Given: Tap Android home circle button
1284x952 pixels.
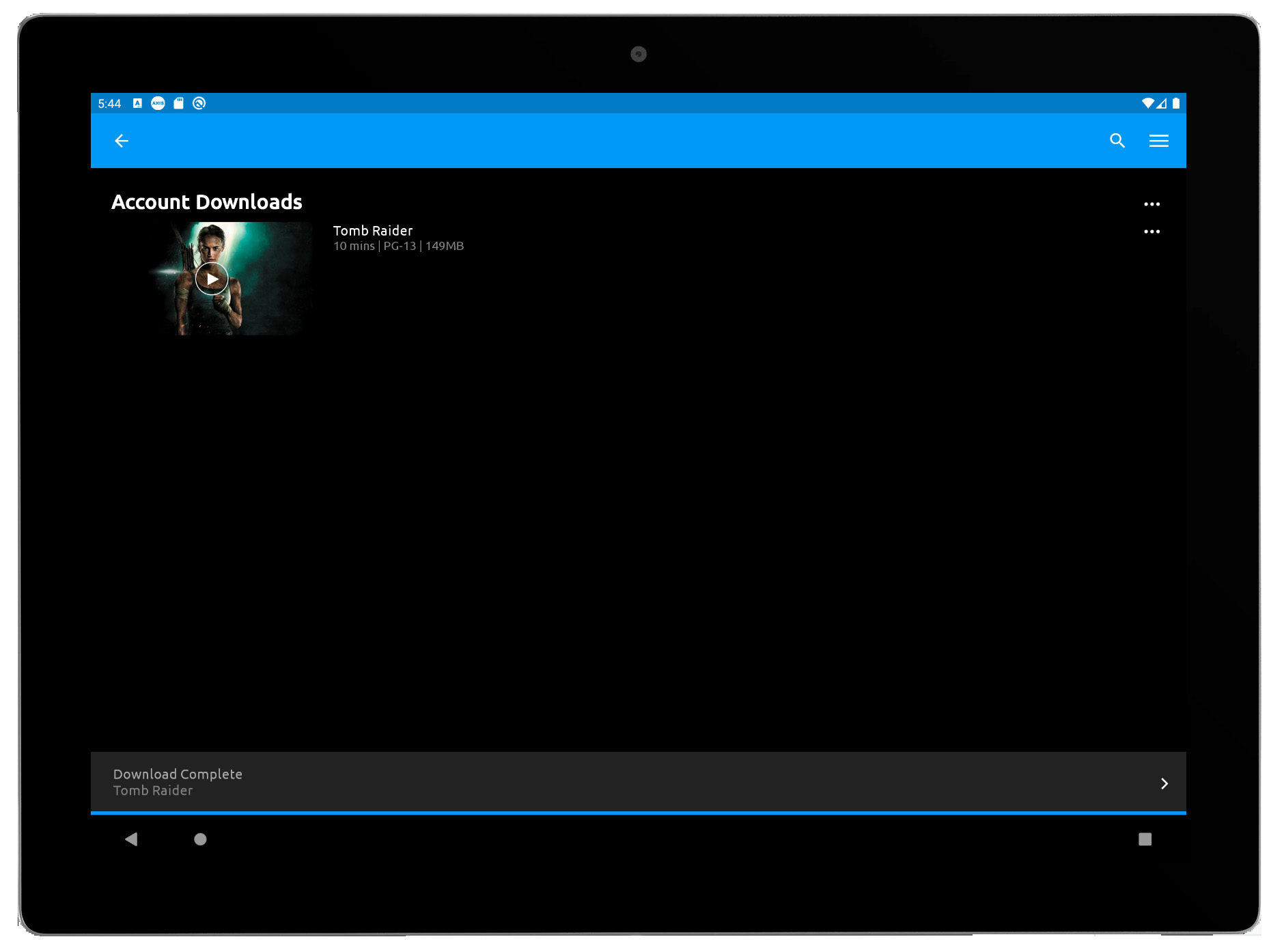Looking at the screenshot, I should [200, 839].
